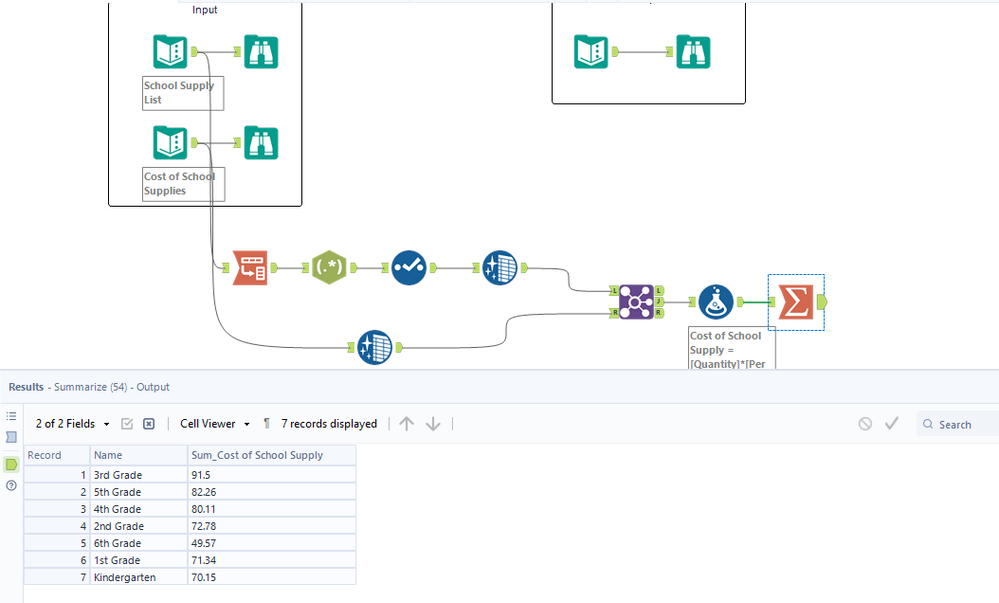Select the Summarize tool
The width and height of the screenshot is (999, 603).
pyautogui.click(x=796, y=302)
